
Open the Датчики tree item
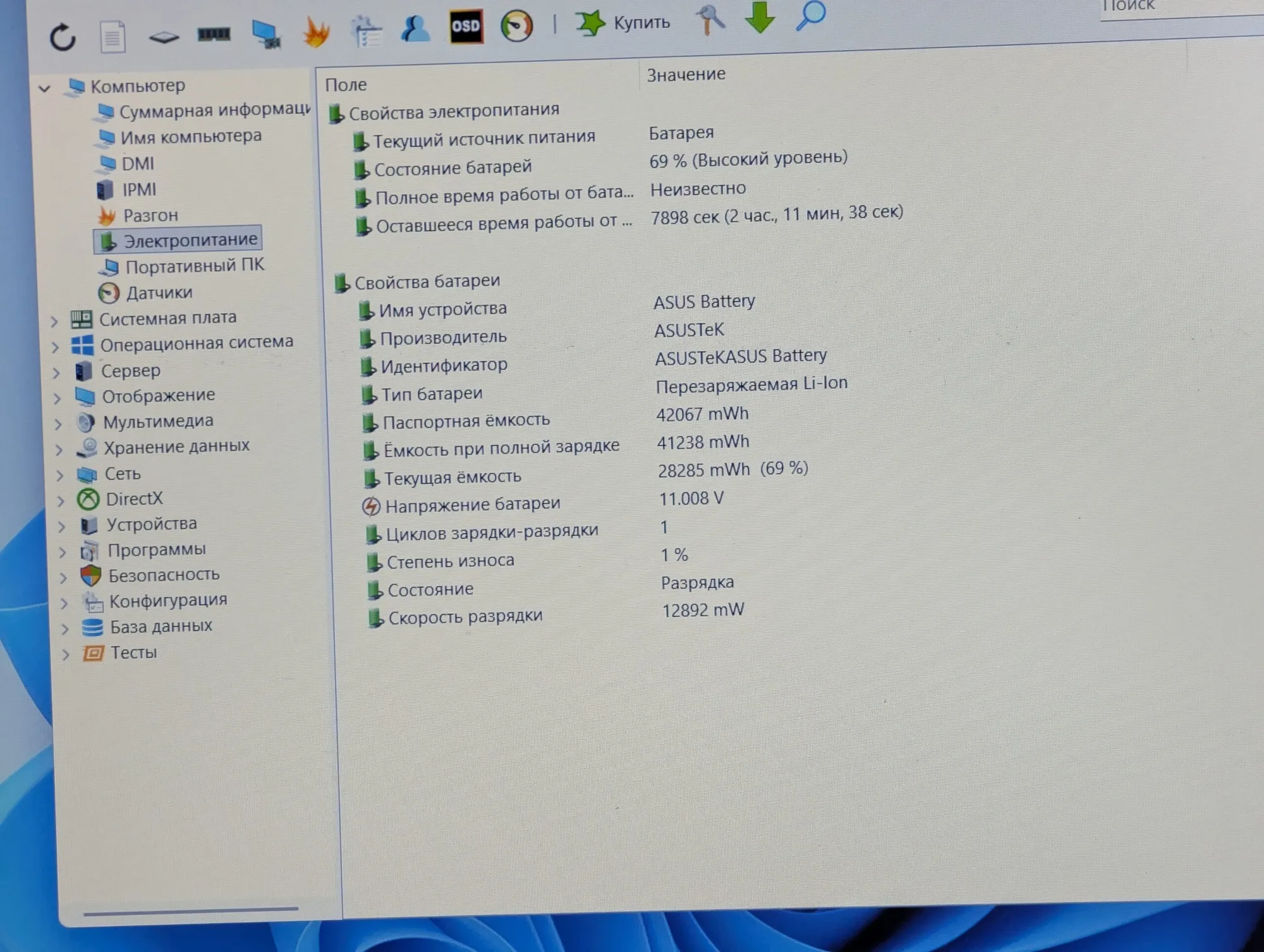(x=145, y=293)
